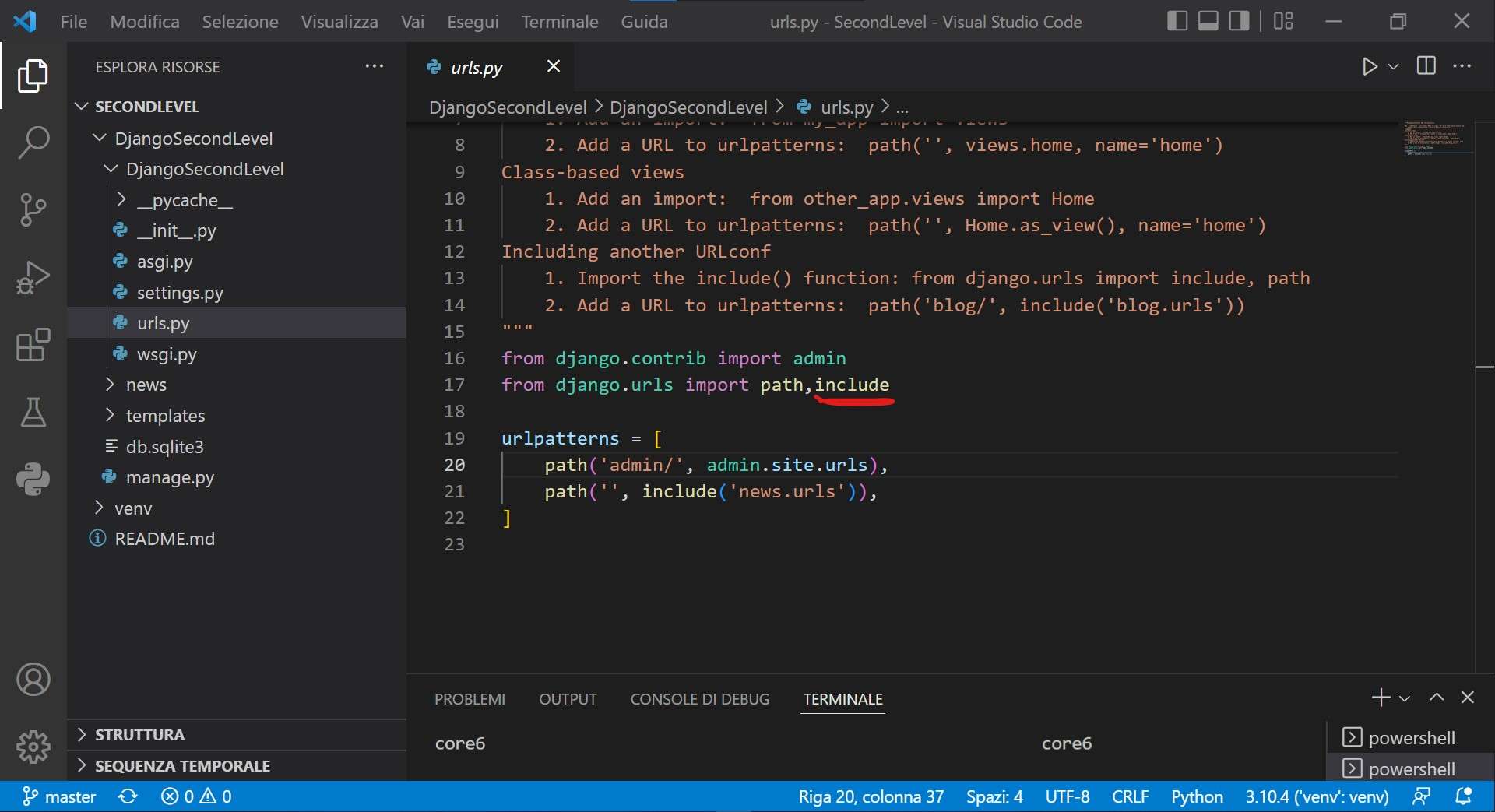
Task: Click Riga 20, colonna 37 indicator
Action: click(x=871, y=796)
